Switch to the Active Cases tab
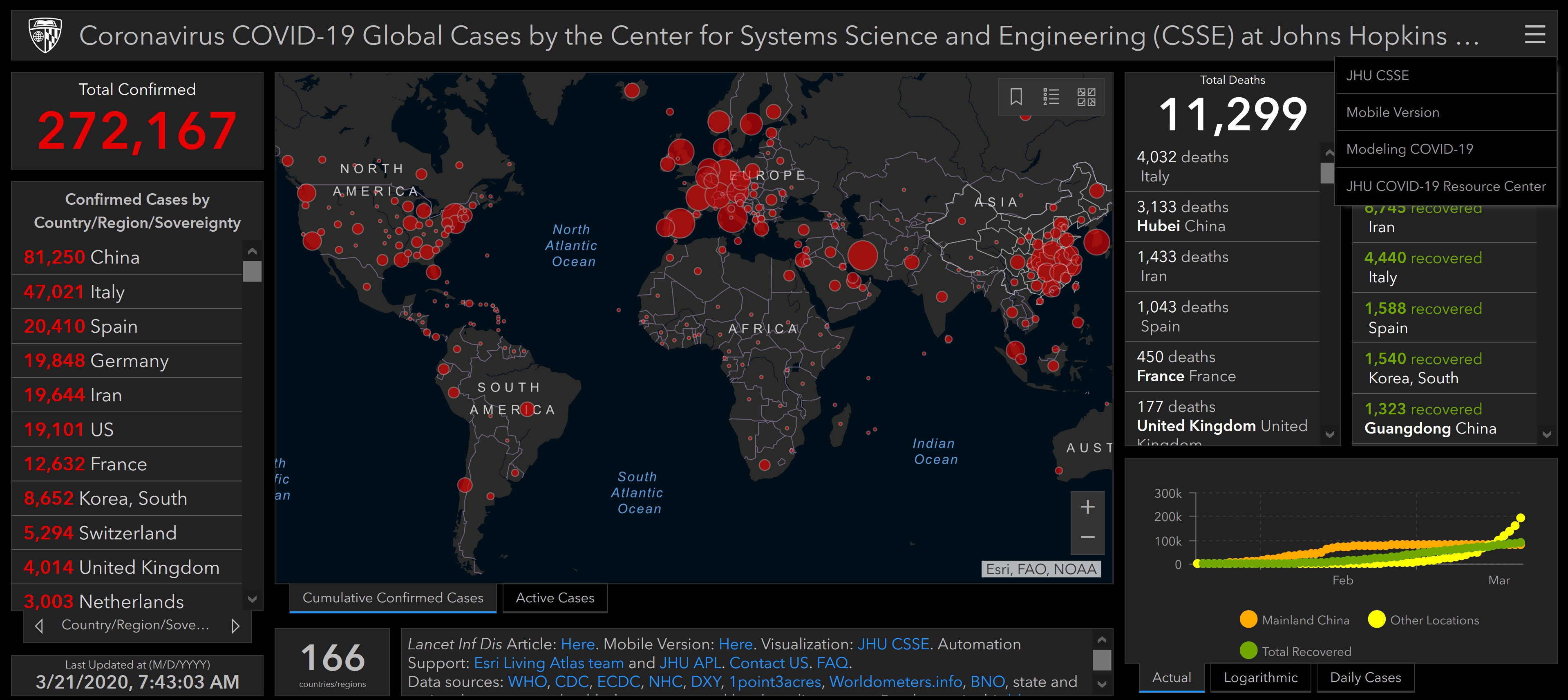The height and width of the screenshot is (700, 1568). [555, 598]
